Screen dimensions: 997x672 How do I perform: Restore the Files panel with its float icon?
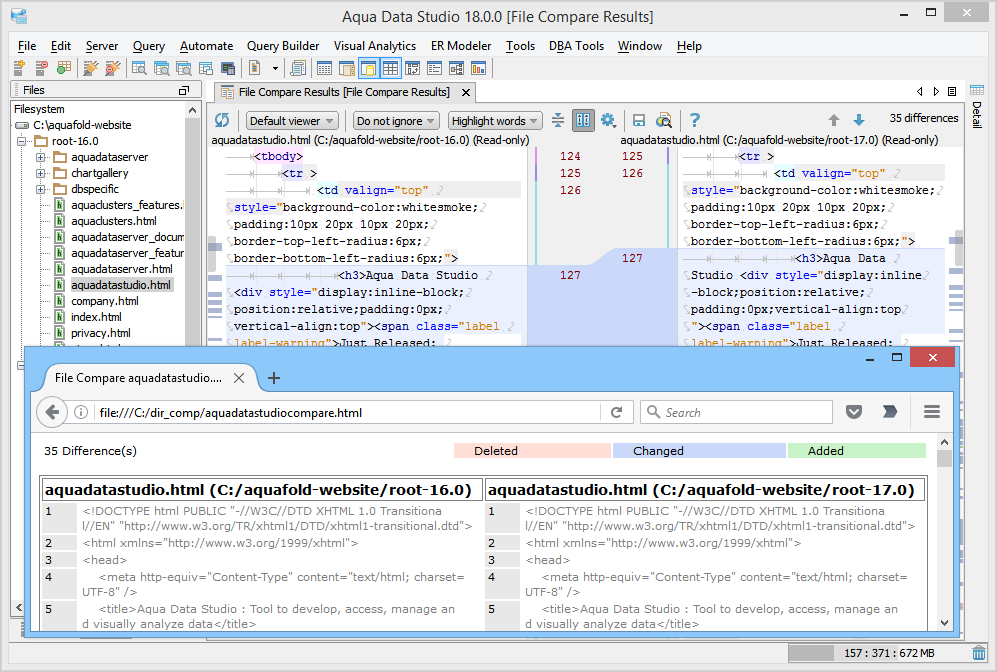(x=184, y=90)
